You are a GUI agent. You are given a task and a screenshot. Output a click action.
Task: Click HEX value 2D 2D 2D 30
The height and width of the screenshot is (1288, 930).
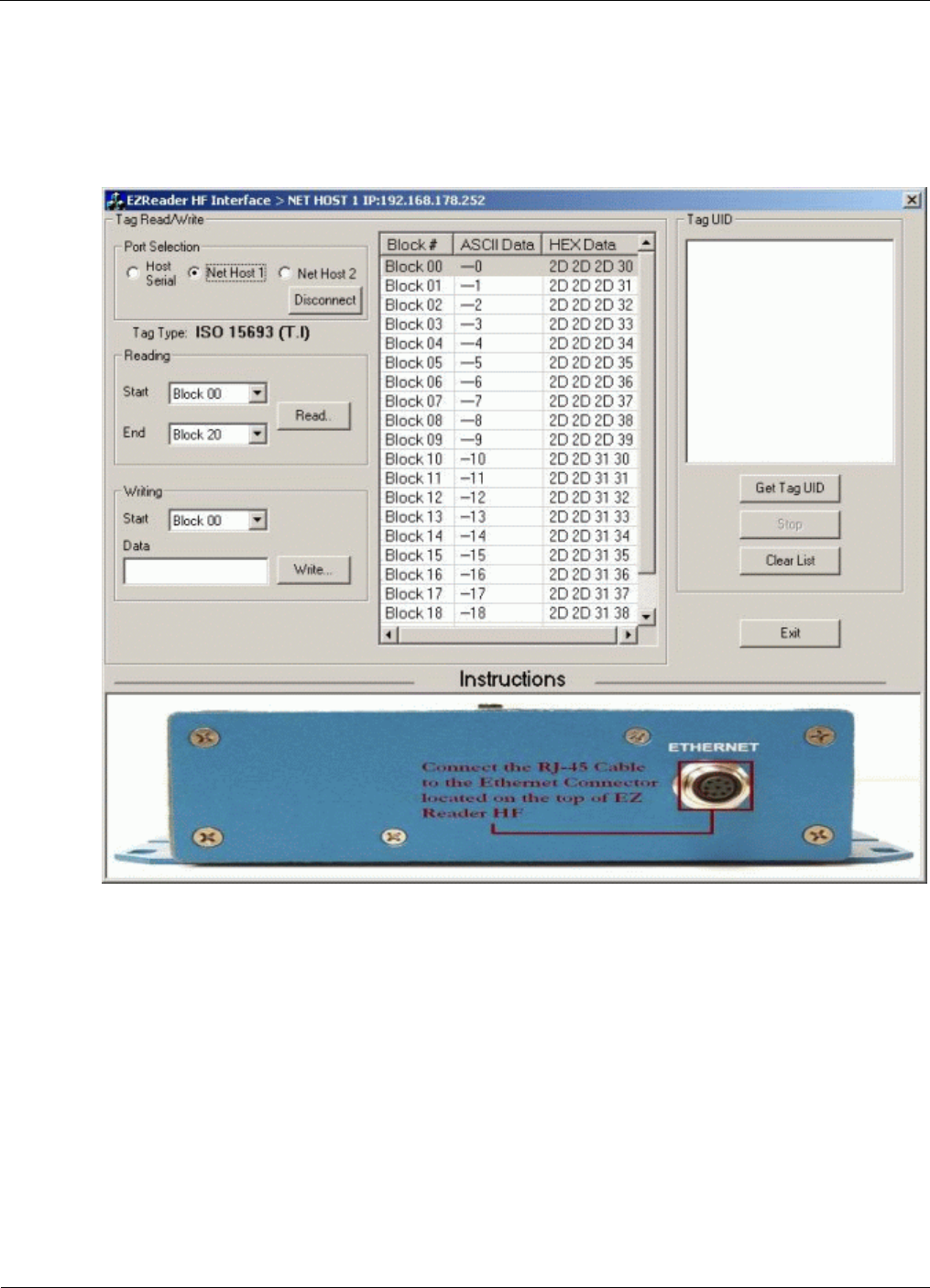click(591, 266)
